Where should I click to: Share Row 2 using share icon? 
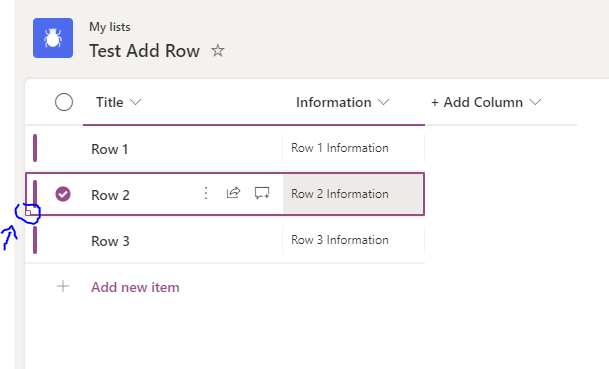(233, 193)
